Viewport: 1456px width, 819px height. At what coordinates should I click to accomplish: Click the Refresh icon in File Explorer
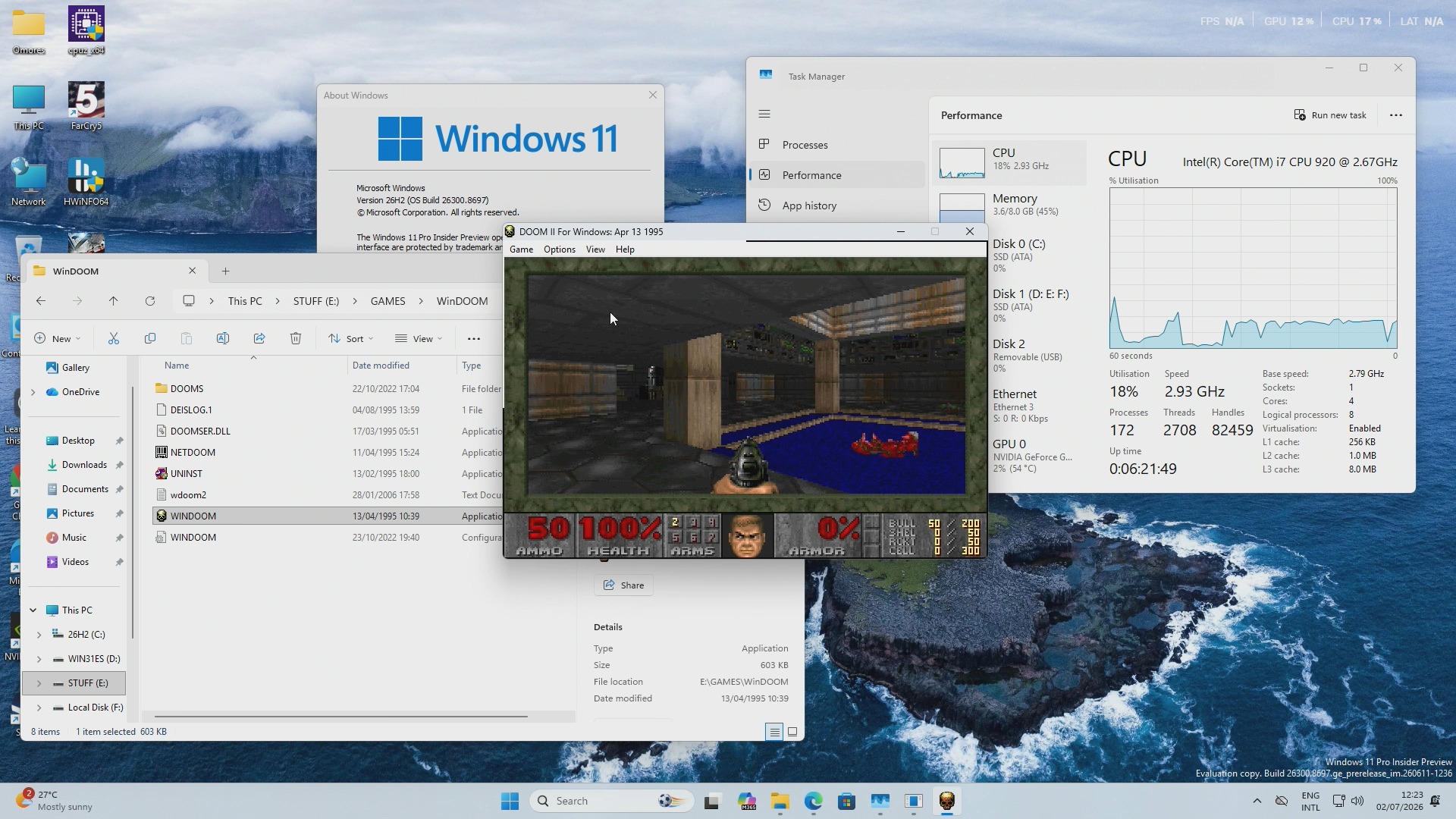click(150, 301)
